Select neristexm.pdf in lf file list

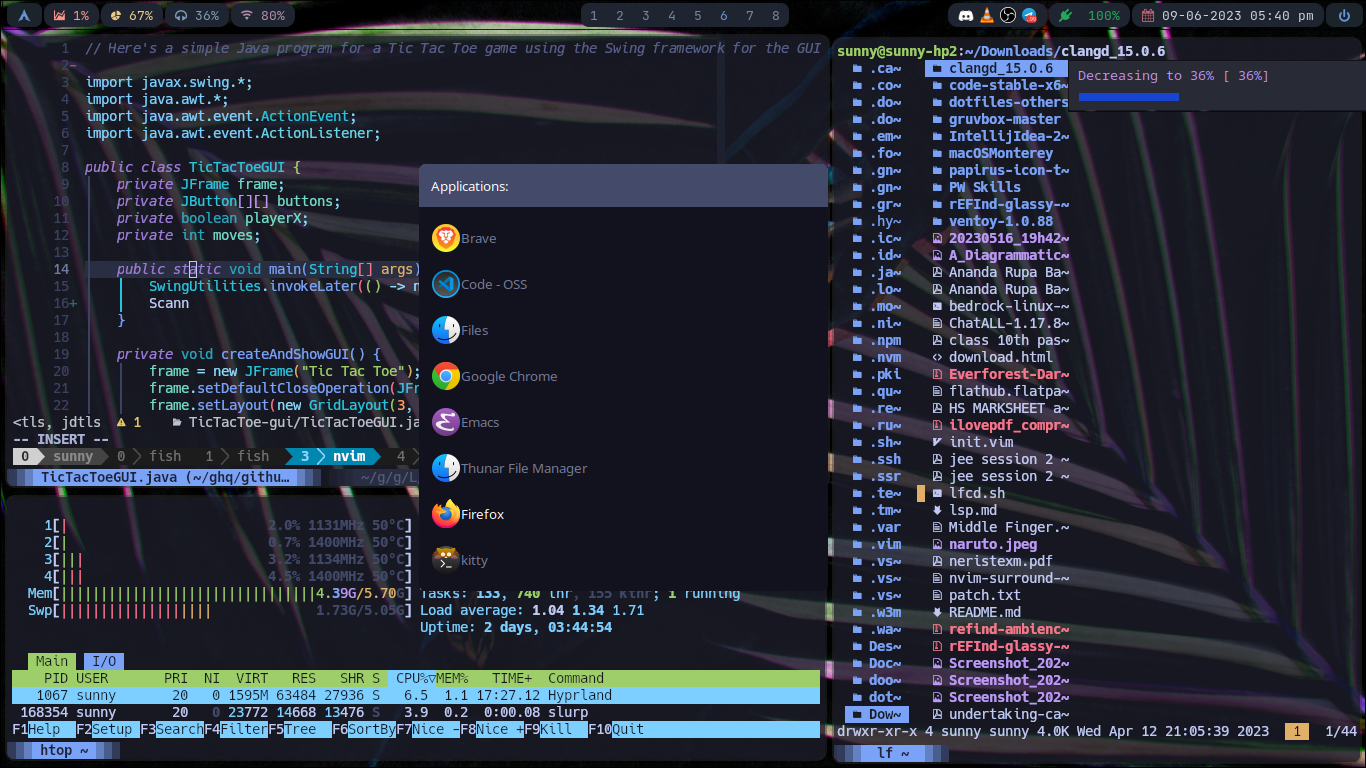(x=993, y=561)
